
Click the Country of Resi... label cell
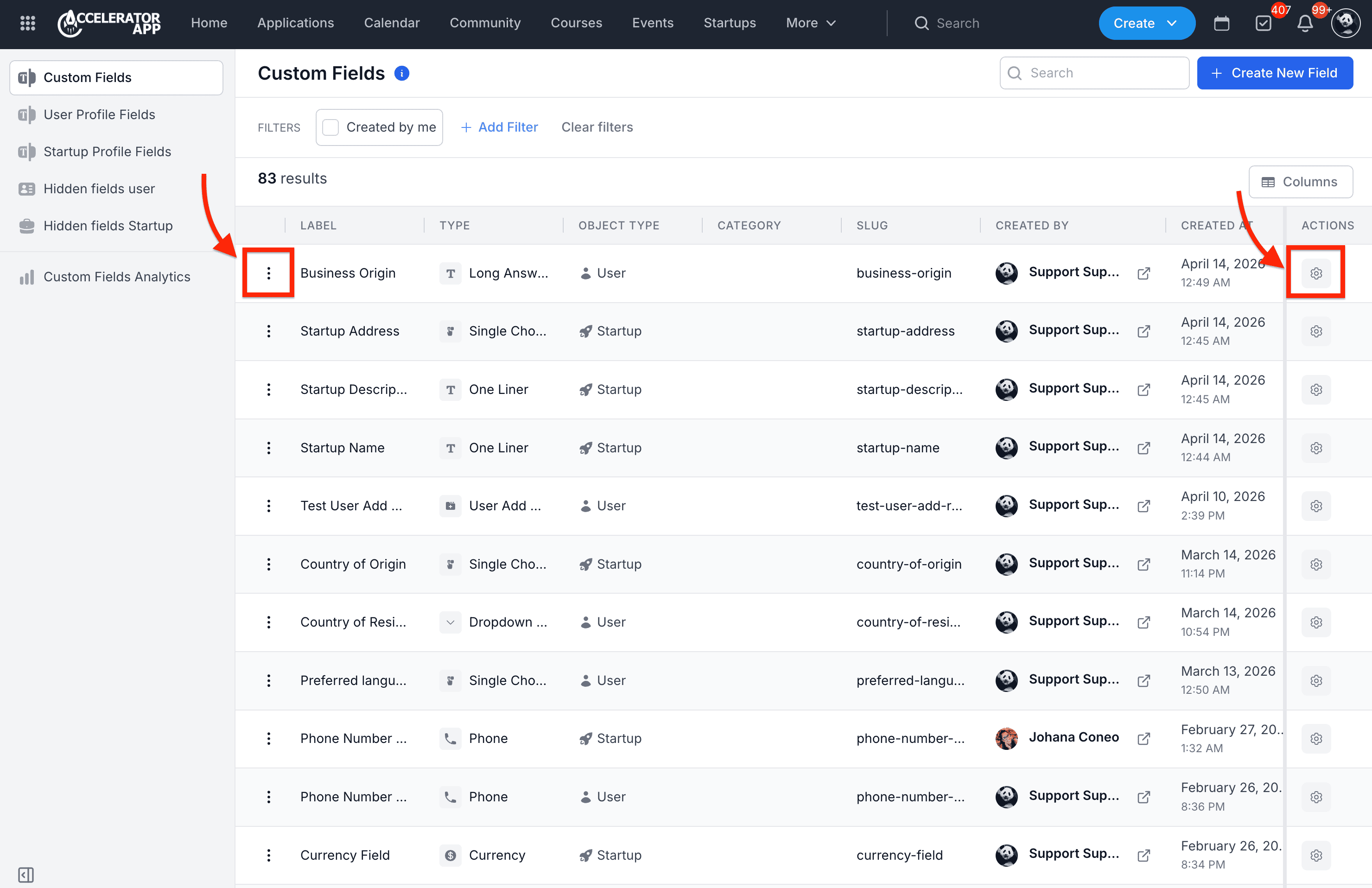(353, 622)
